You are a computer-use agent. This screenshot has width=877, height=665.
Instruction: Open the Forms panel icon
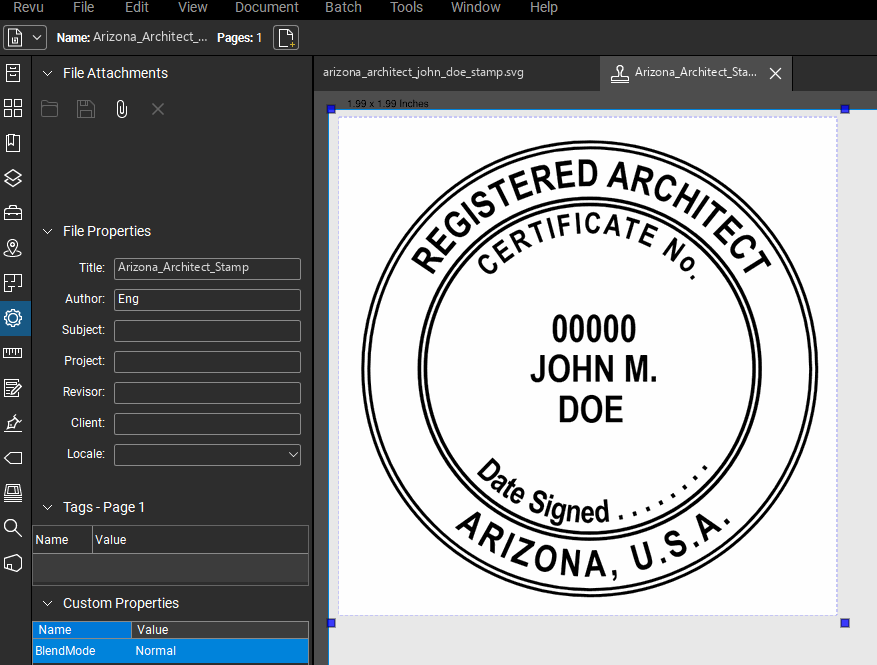click(x=13, y=388)
